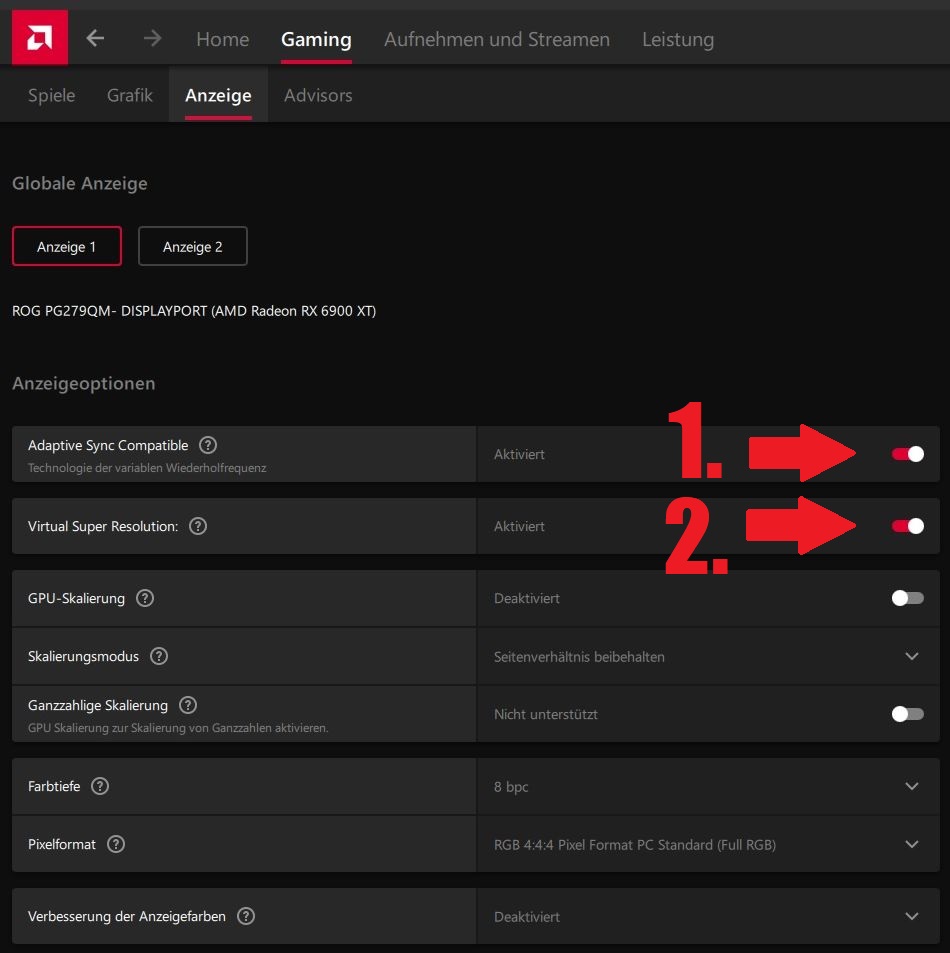950x953 pixels.
Task: Open the Advisors sub-tab
Action: [x=318, y=95]
